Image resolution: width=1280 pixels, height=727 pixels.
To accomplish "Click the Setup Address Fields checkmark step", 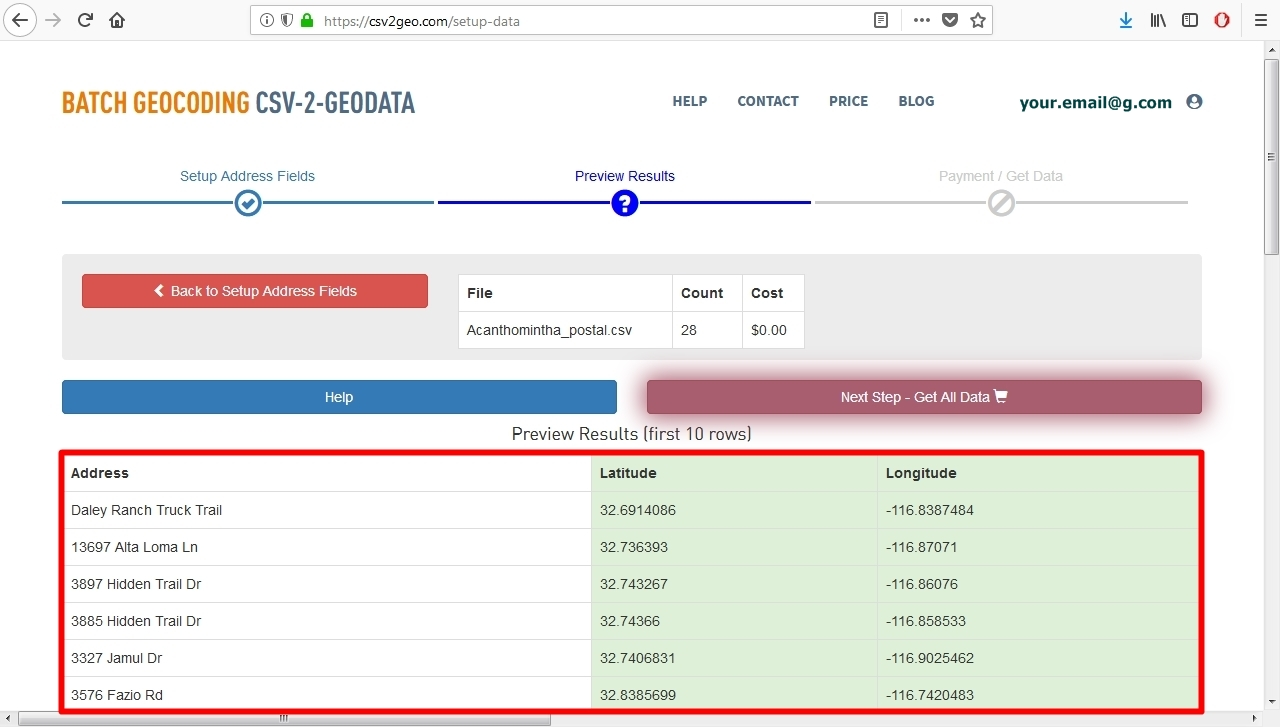I will (248, 203).
